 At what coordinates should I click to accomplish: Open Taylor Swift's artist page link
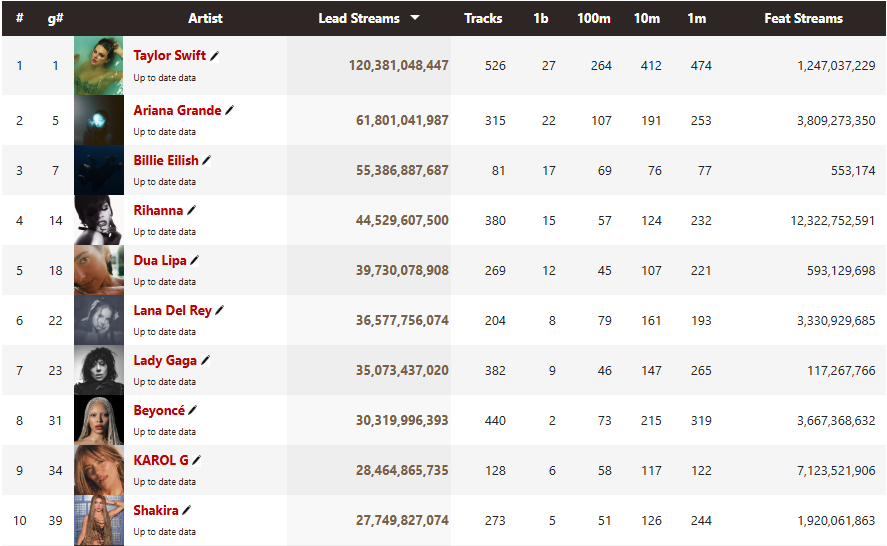coord(170,55)
